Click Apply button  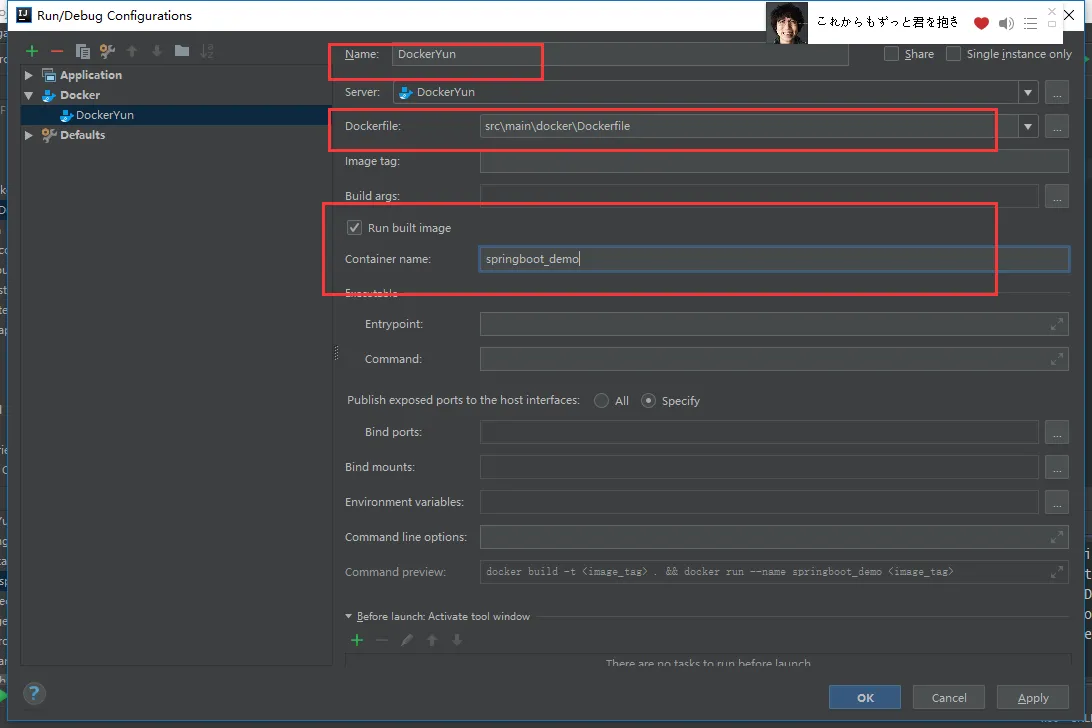click(x=1033, y=697)
